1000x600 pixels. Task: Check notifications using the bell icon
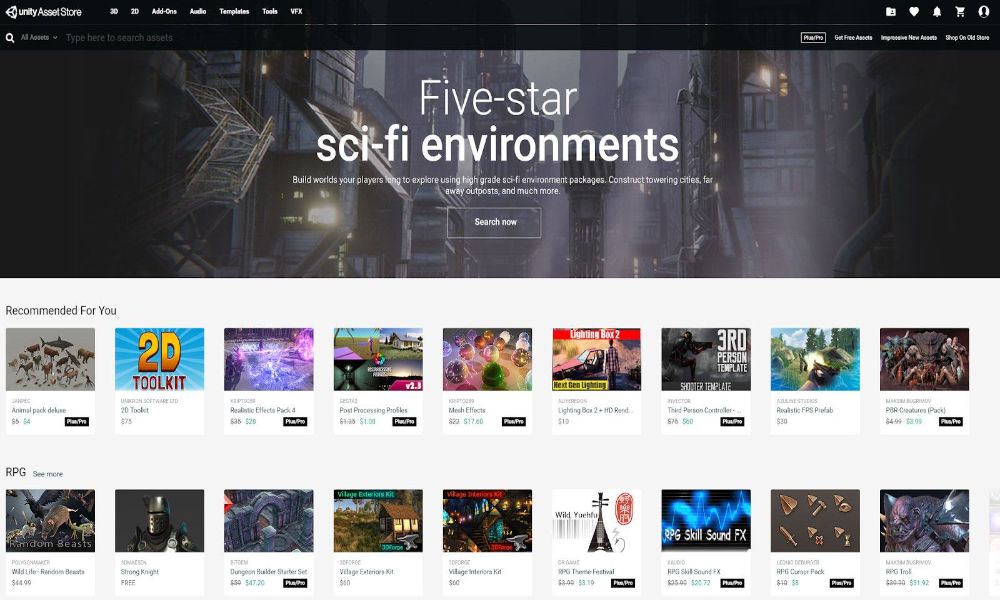936,11
